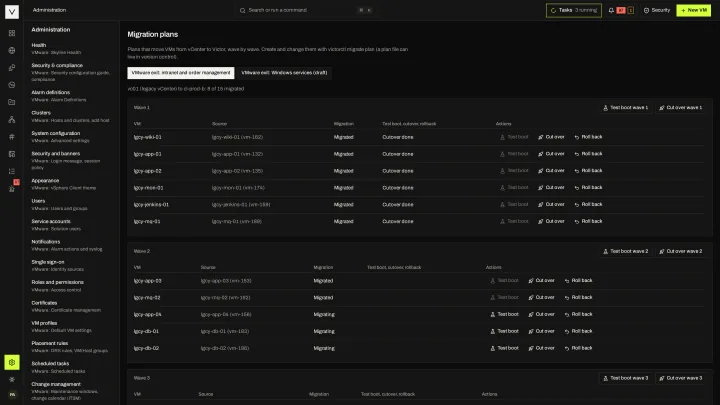
Task: Click the highlighted Administration gear icon
Action: click(x=12, y=362)
